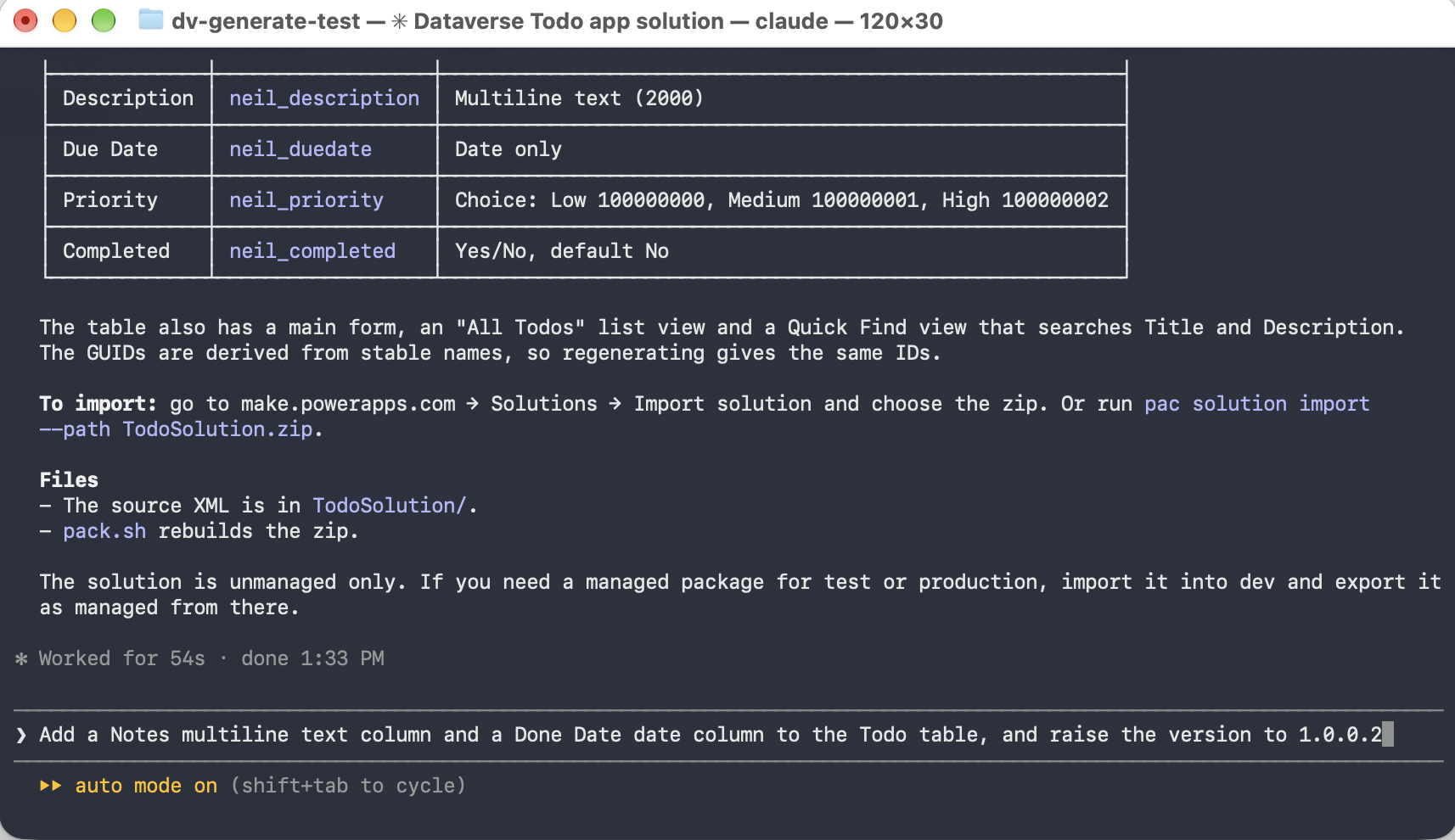The width and height of the screenshot is (1455, 840).
Task: Click the prompt chevron before the input
Action: coord(21,735)
